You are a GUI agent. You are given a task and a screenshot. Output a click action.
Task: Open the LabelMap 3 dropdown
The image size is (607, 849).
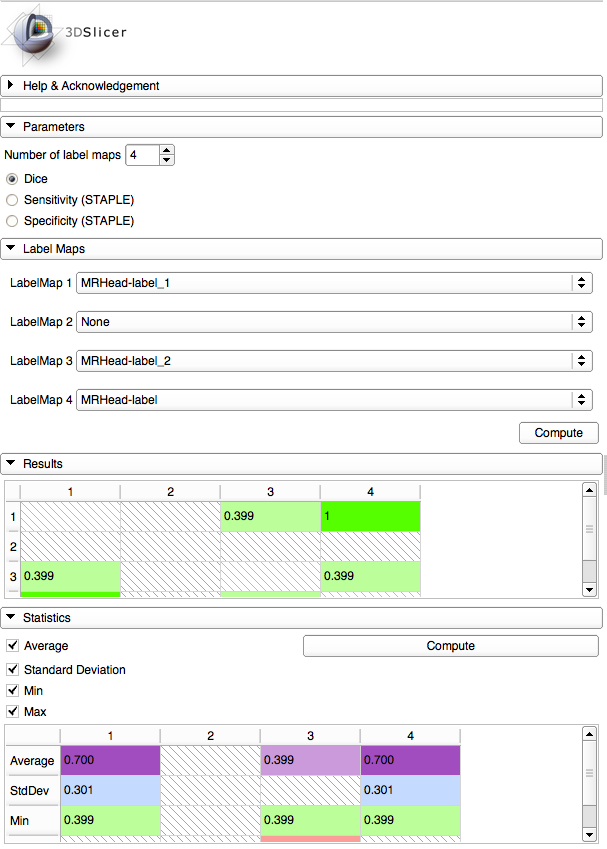(x=334, y=361)
